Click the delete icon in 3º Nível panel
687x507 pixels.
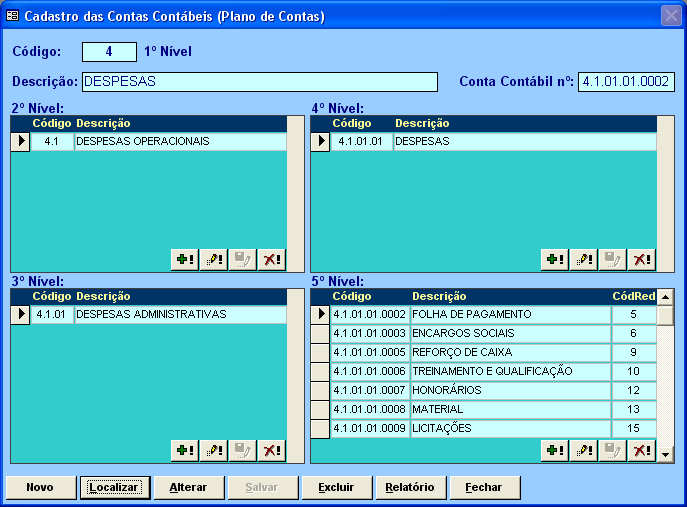[x=271, y=451]
